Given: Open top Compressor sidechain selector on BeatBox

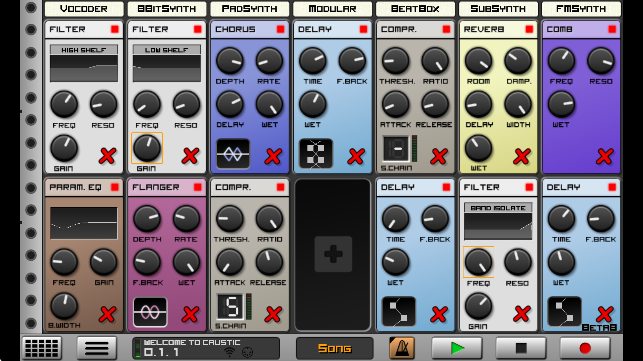Looking at the screenshot, I should [x=396, y=149].
